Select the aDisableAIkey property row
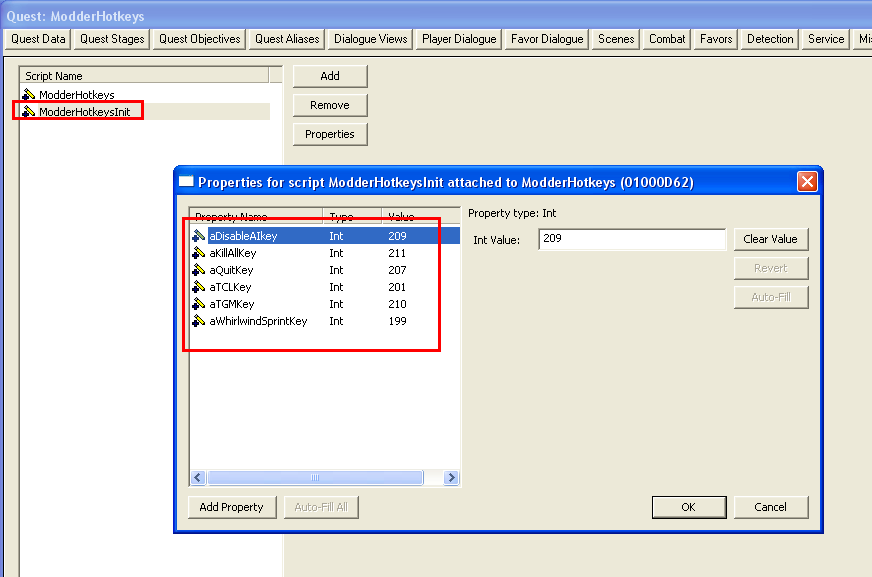The height and width of the screenshot is (577, 872). [x=325, y=236]
